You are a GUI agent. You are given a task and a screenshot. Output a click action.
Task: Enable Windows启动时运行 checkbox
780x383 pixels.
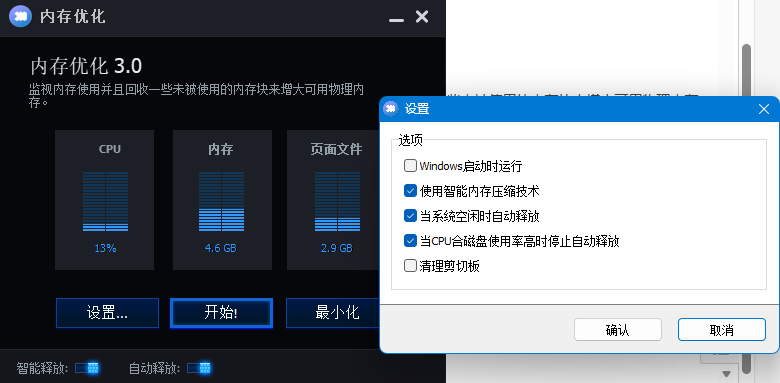tap(410, 166)
